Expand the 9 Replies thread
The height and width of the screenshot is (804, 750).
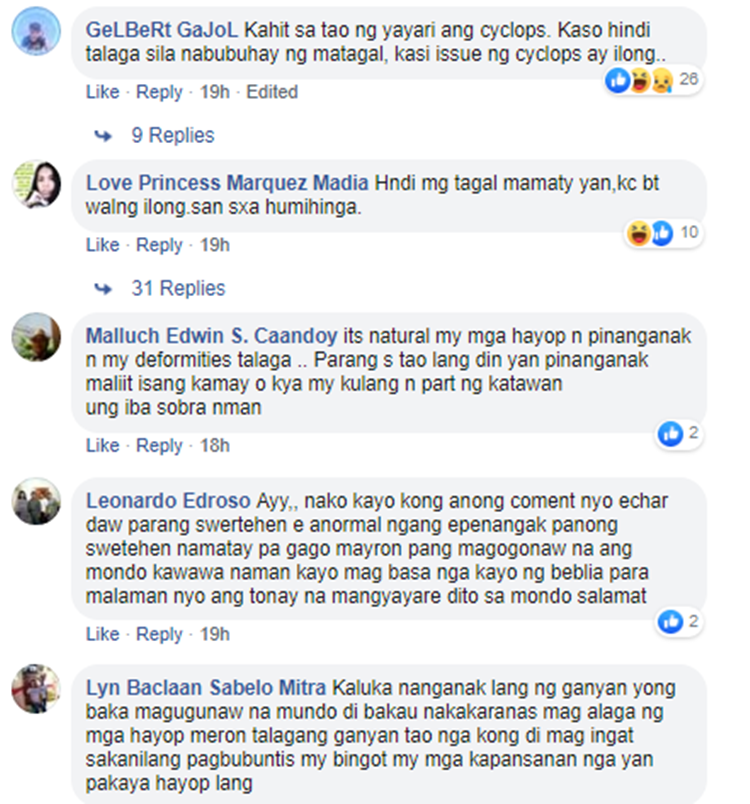pyautogui.click(x=173, y=135)
